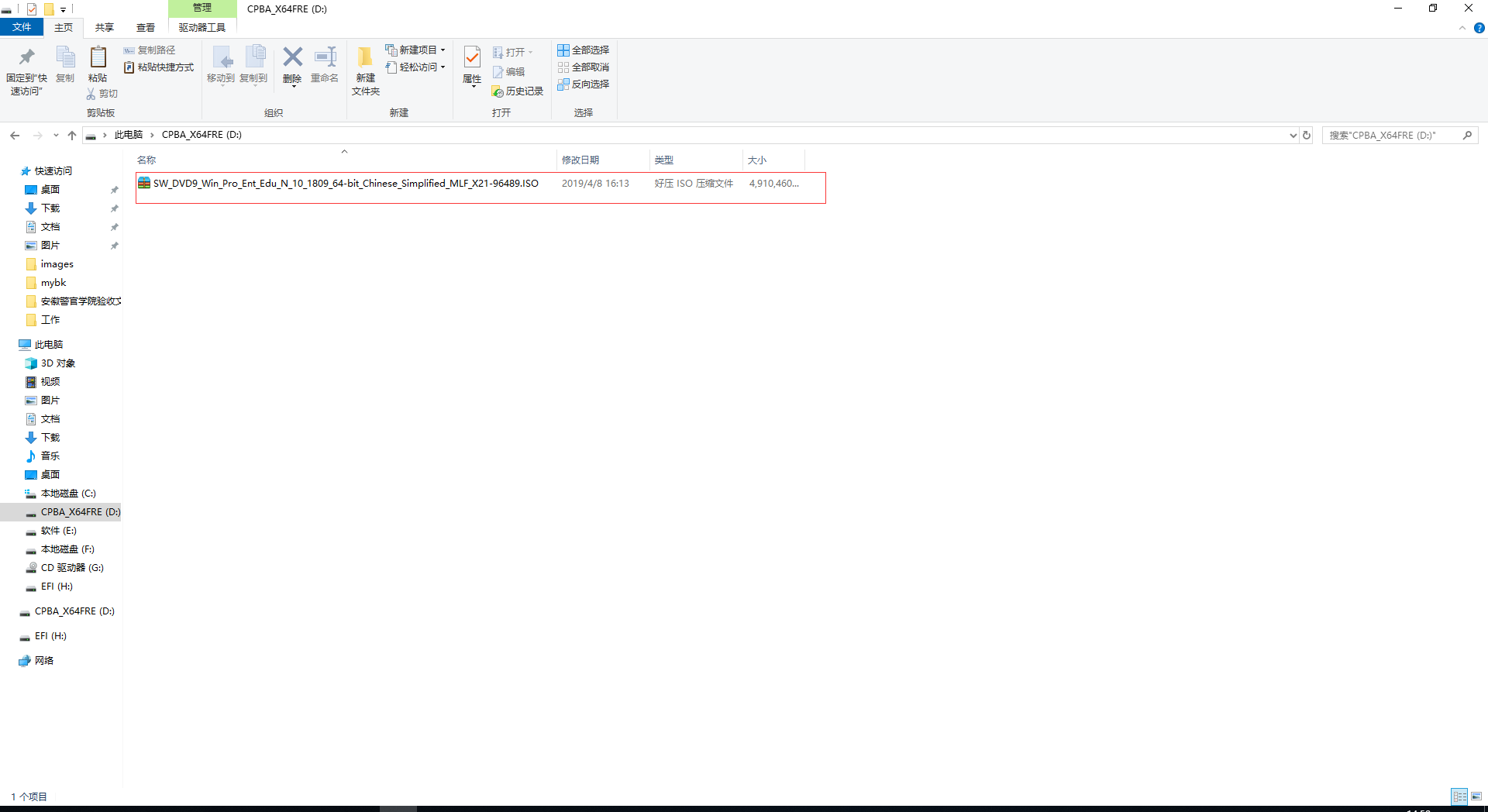
Task: Select 本地磁盘 (C:) in navigation tree
Action: (68, 494)
